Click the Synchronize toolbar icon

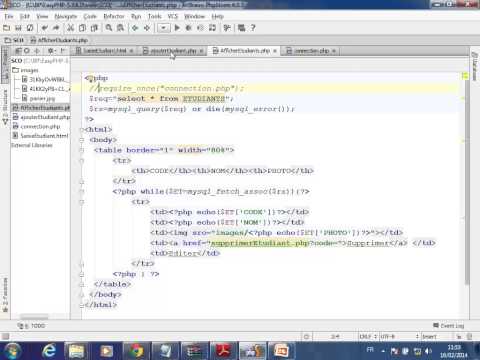(30, 28)
